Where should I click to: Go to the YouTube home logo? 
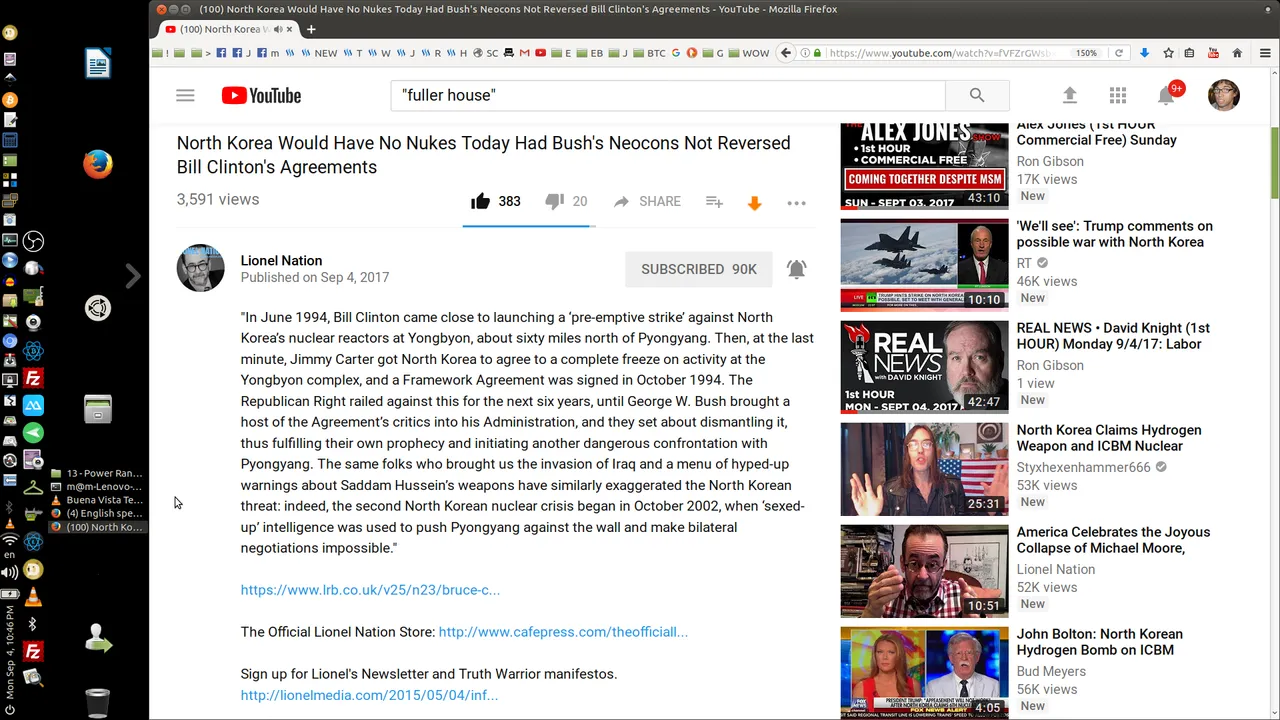click(261, 96)
